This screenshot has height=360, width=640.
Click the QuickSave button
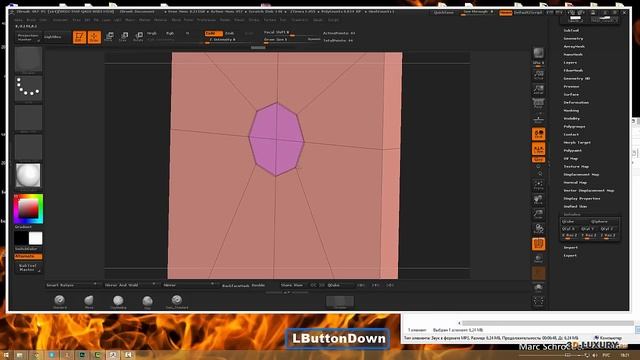(443, 13)
